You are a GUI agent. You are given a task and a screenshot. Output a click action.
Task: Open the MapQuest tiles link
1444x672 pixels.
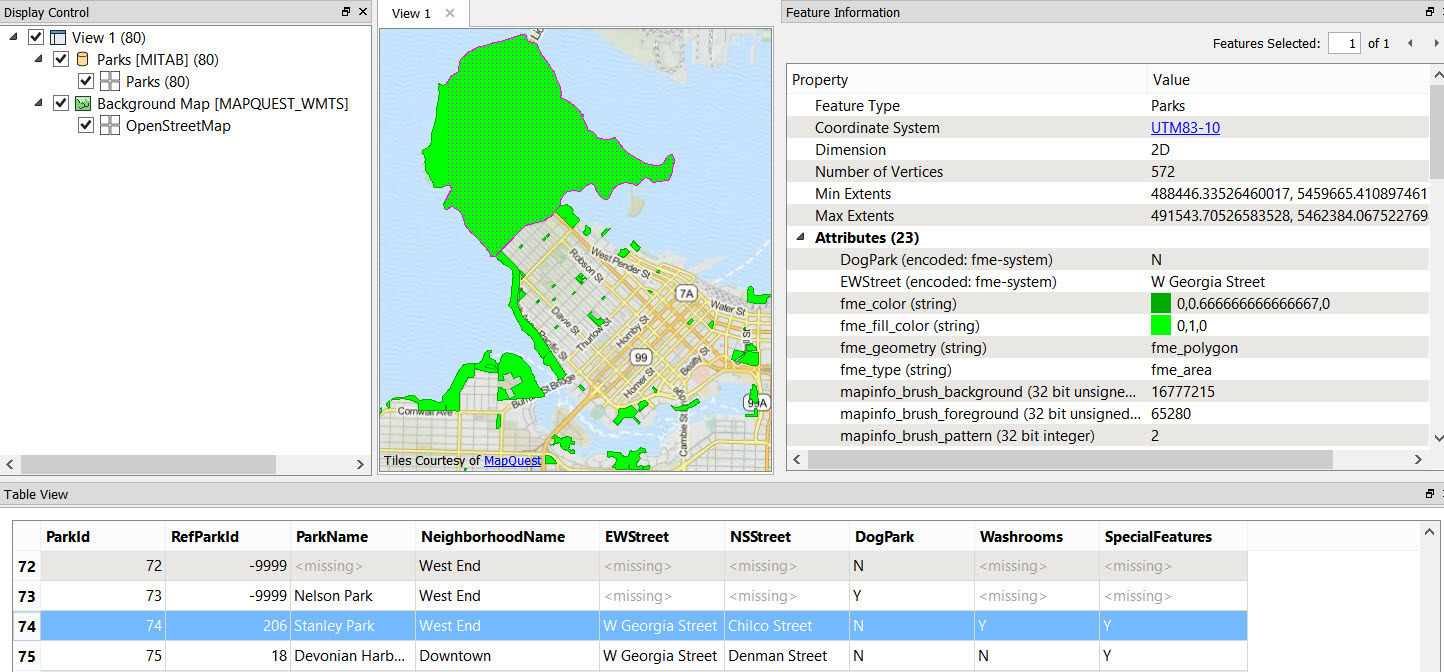coord(513,461)
